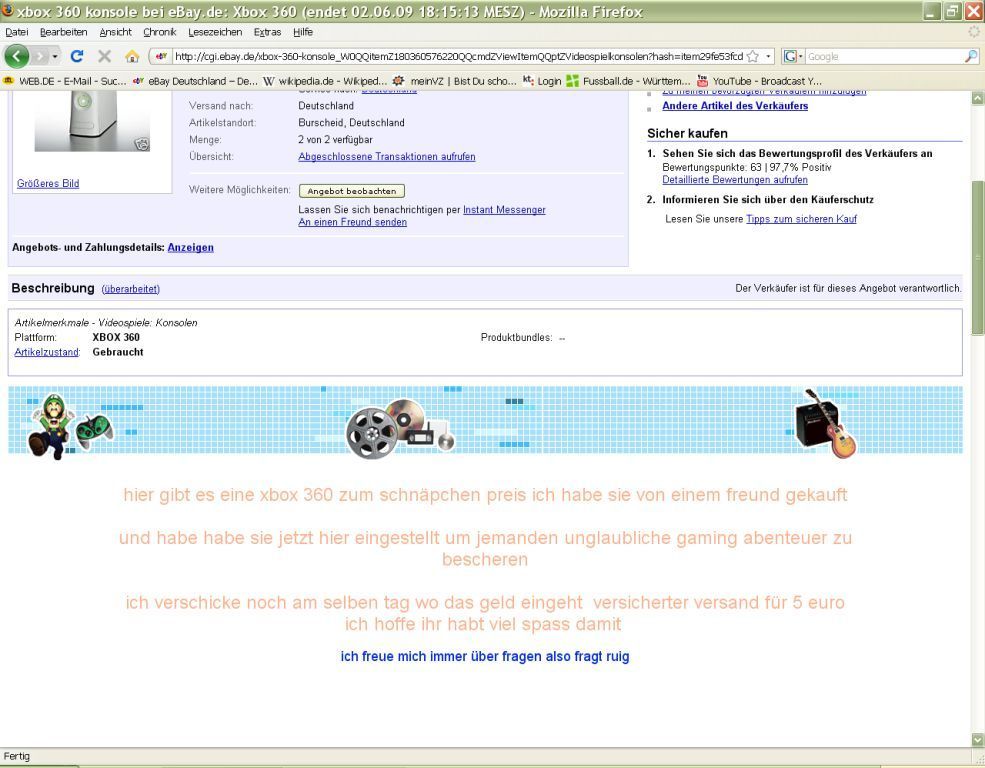
Task: Open the Fussball.de bookmark
Action: pyautogui.click(x=627, y=81)
